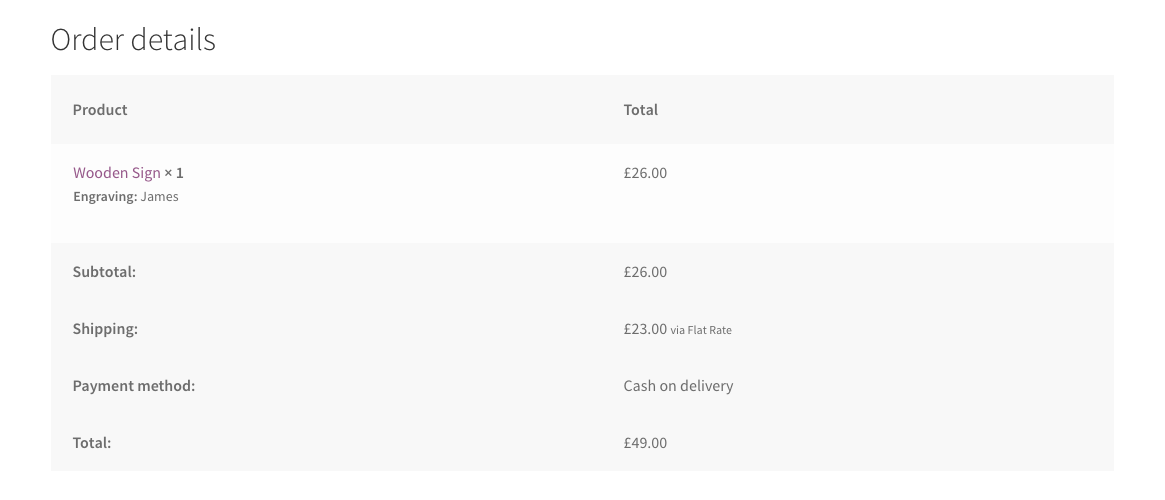1165x500 pixels.
Task: Click the word "Cash" in the payment value
Action: click(x=640, y=386)
